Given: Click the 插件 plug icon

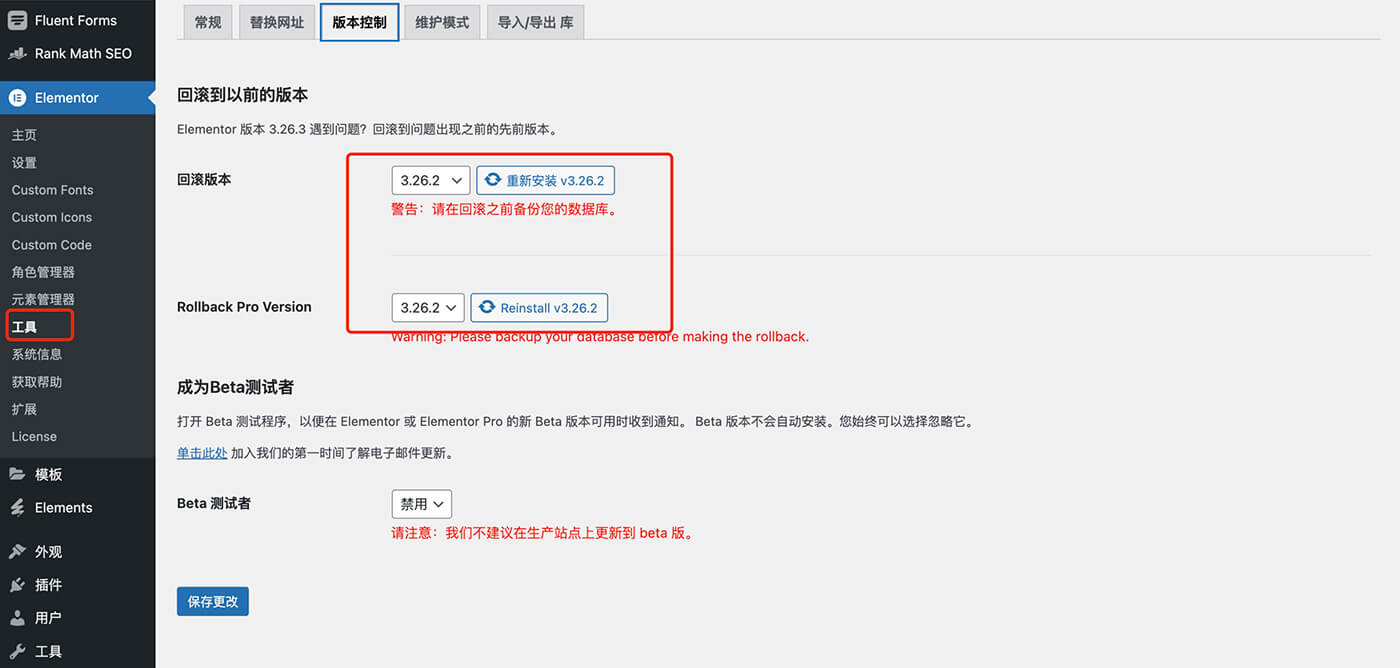Looking at the screenshot, I should tap(17, 585).
